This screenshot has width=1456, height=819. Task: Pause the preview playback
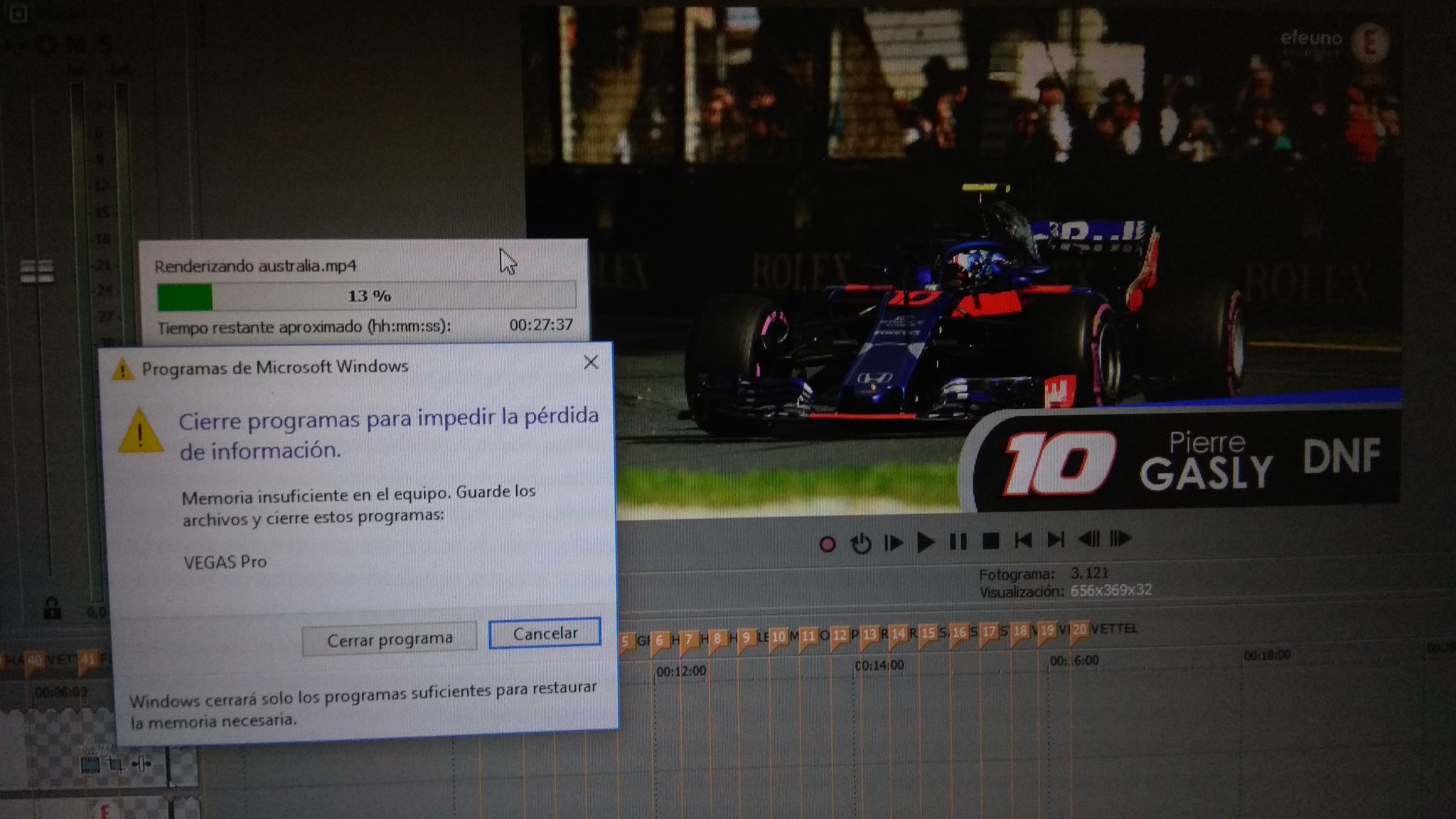coord(958,542)
